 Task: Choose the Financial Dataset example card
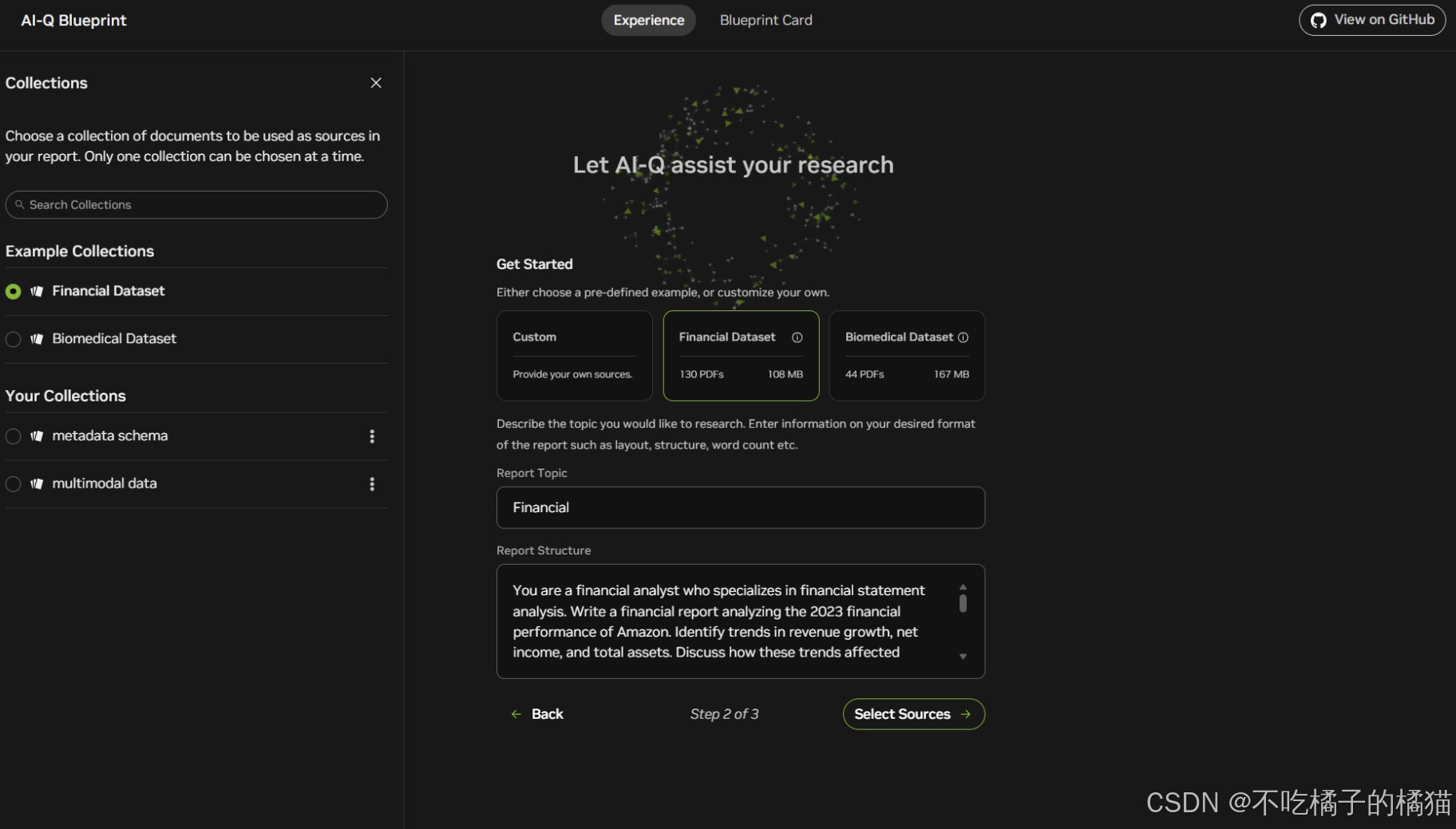(x=741, y=355)
